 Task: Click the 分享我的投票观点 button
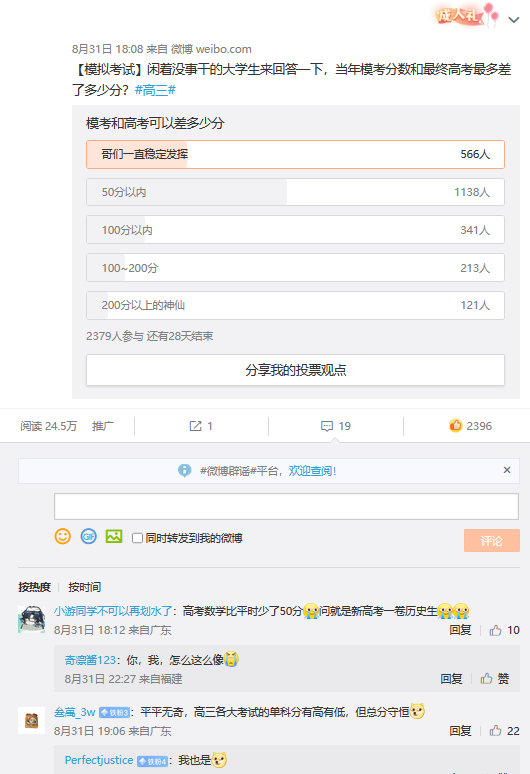(295, 370)
